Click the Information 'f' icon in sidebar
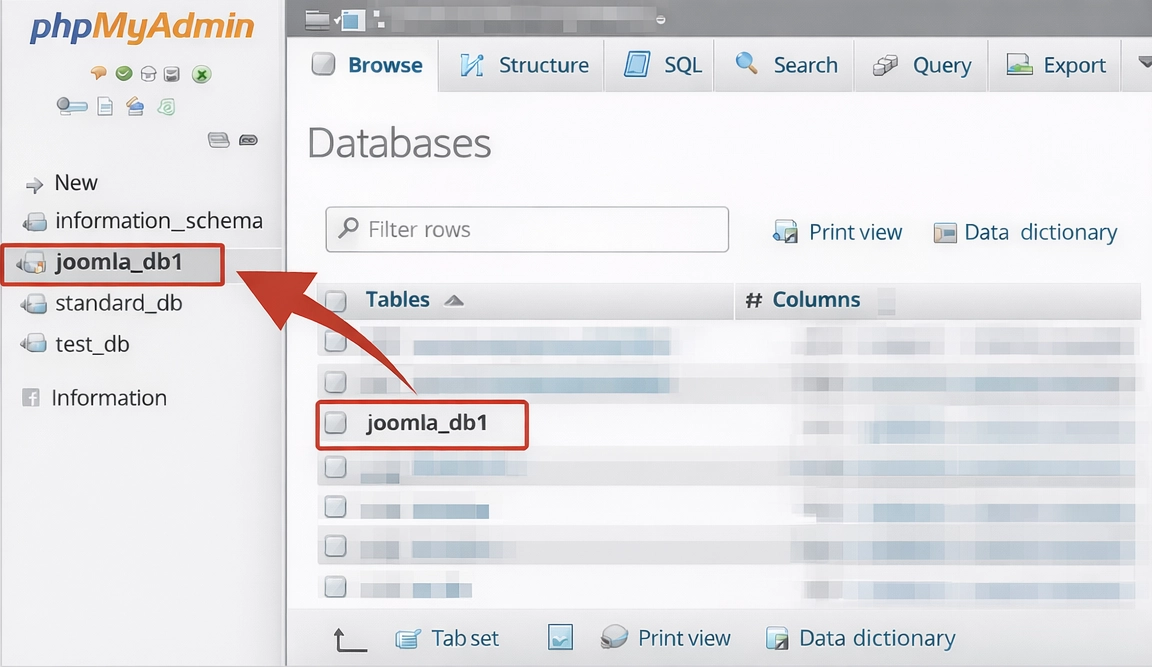 [x=31, y=397]
